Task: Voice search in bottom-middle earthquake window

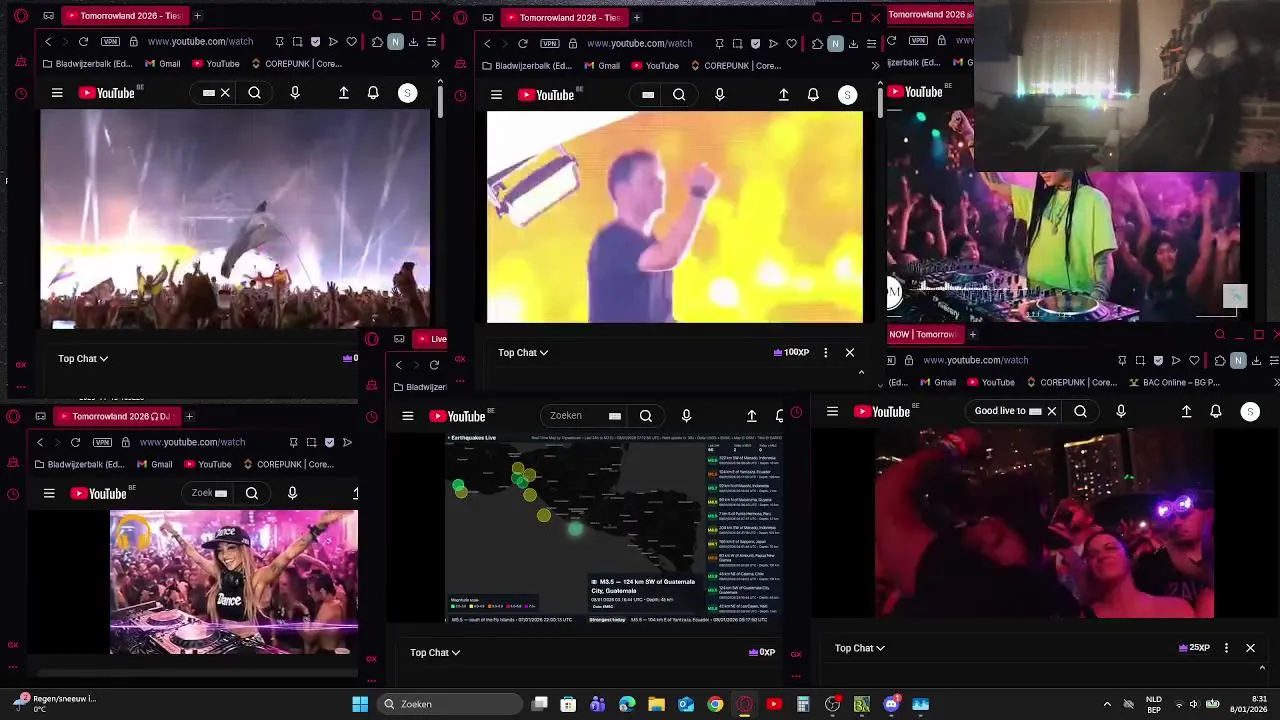Action: pos(686,416)
